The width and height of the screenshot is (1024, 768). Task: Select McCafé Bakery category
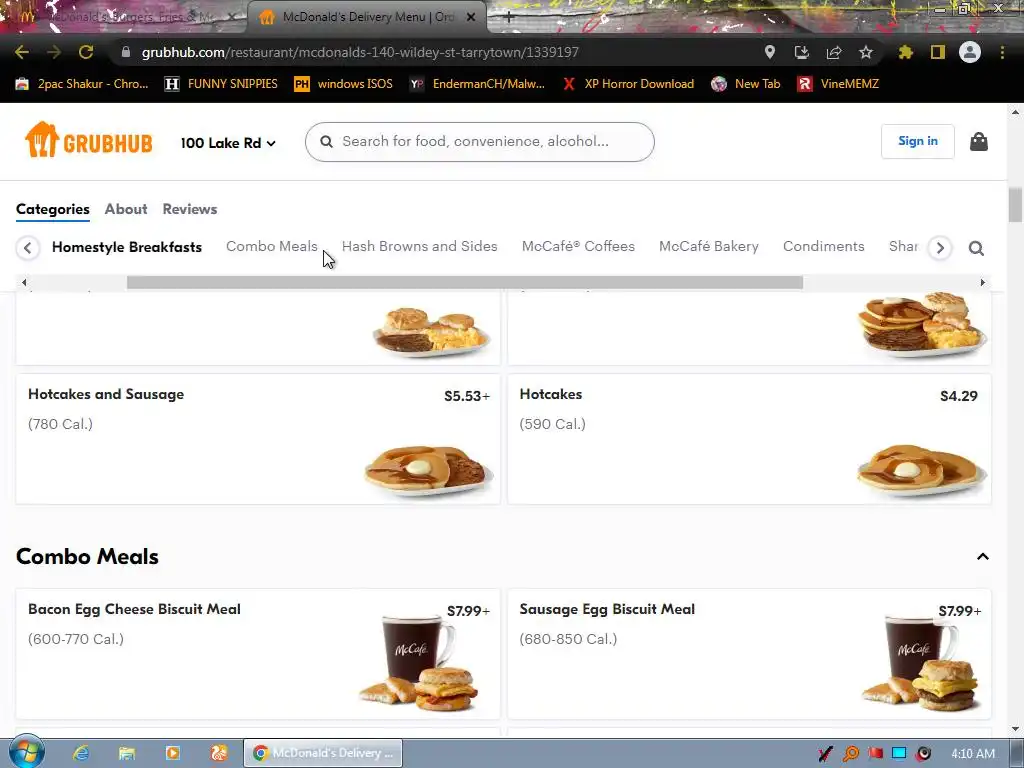(x=709, y=246)
